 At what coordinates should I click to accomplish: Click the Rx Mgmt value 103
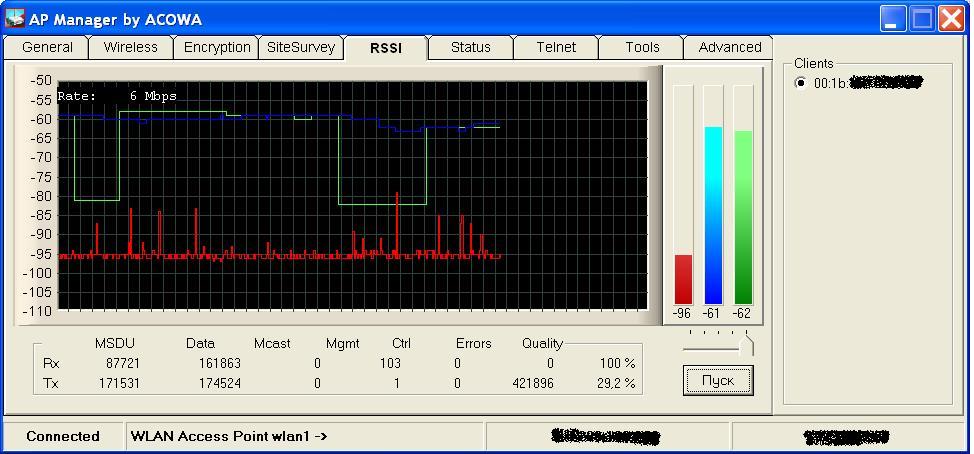click(x=390, y=363)
